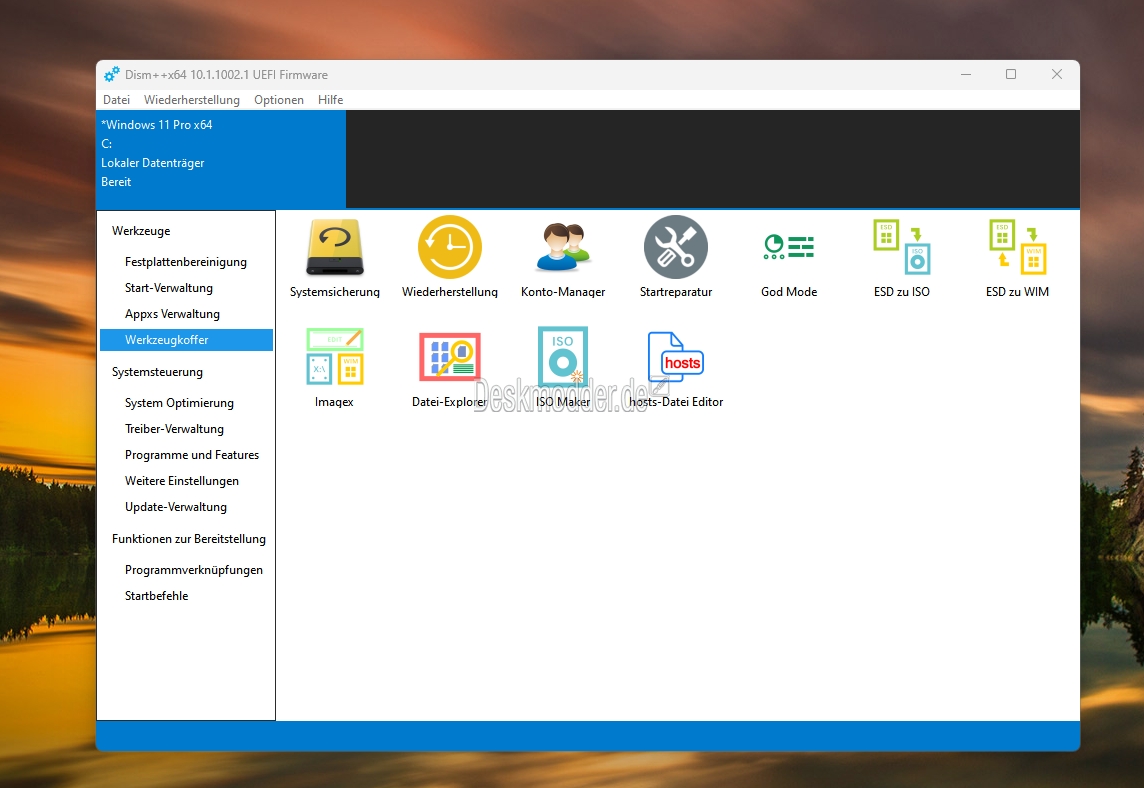Open Startbefehle entry

click(x=156, y=596)
